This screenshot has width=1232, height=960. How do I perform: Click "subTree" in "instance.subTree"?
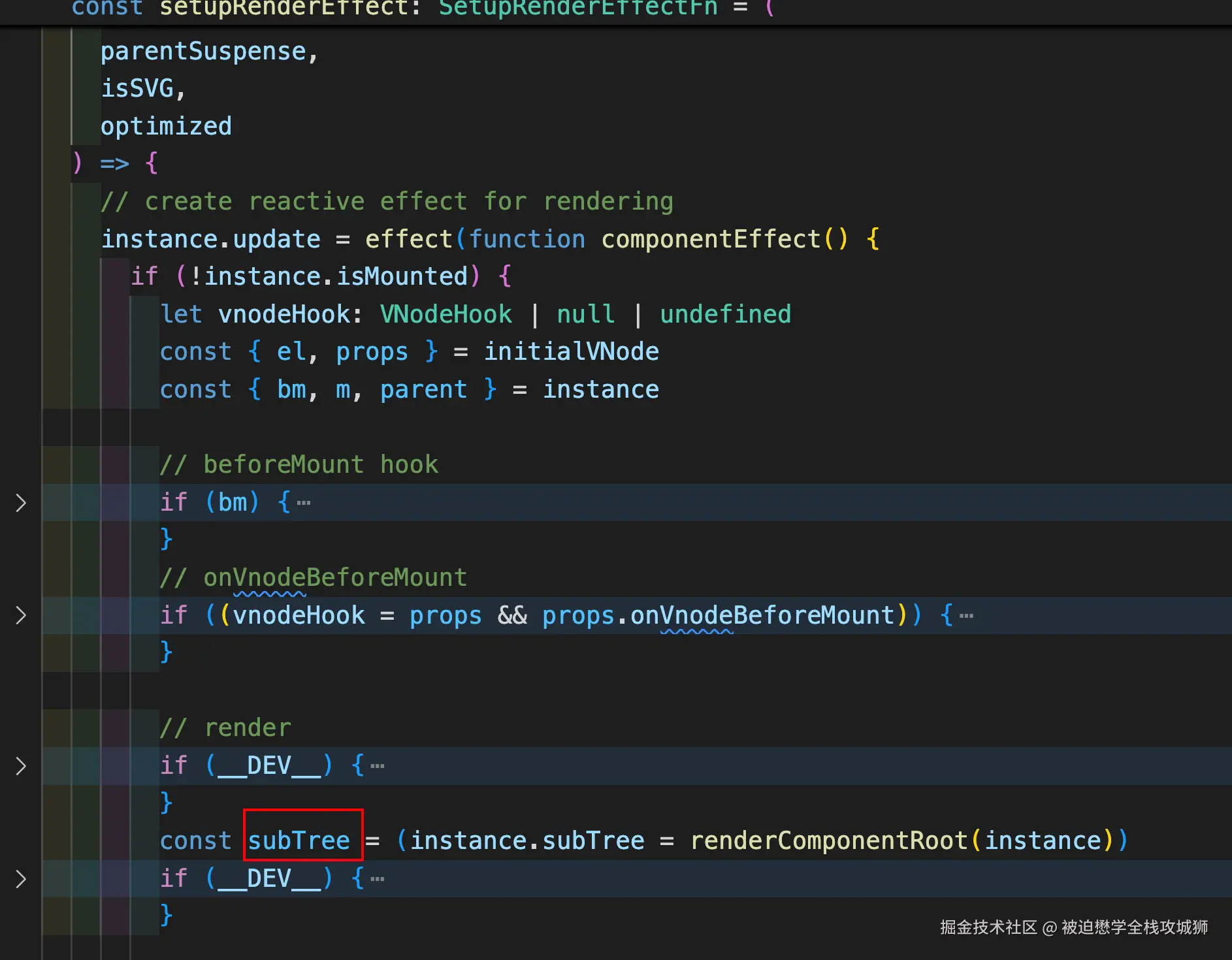tap(593, 841)
